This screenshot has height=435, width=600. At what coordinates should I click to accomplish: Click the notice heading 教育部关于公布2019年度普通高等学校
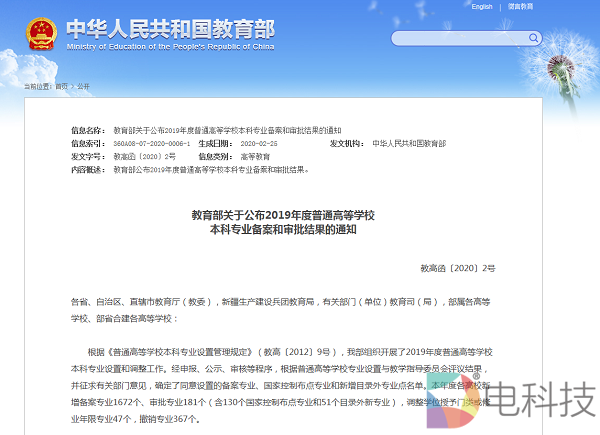coord(283,215)
